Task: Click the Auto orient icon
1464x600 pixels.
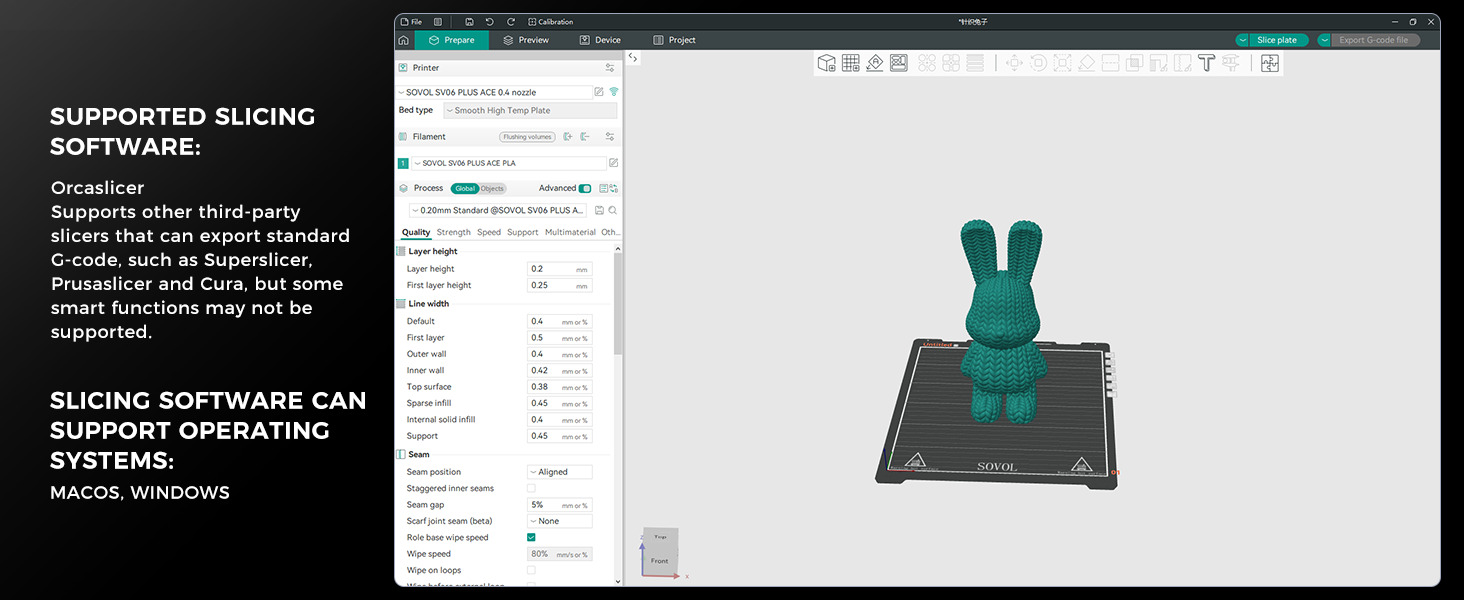Action: tap(875, 63)
